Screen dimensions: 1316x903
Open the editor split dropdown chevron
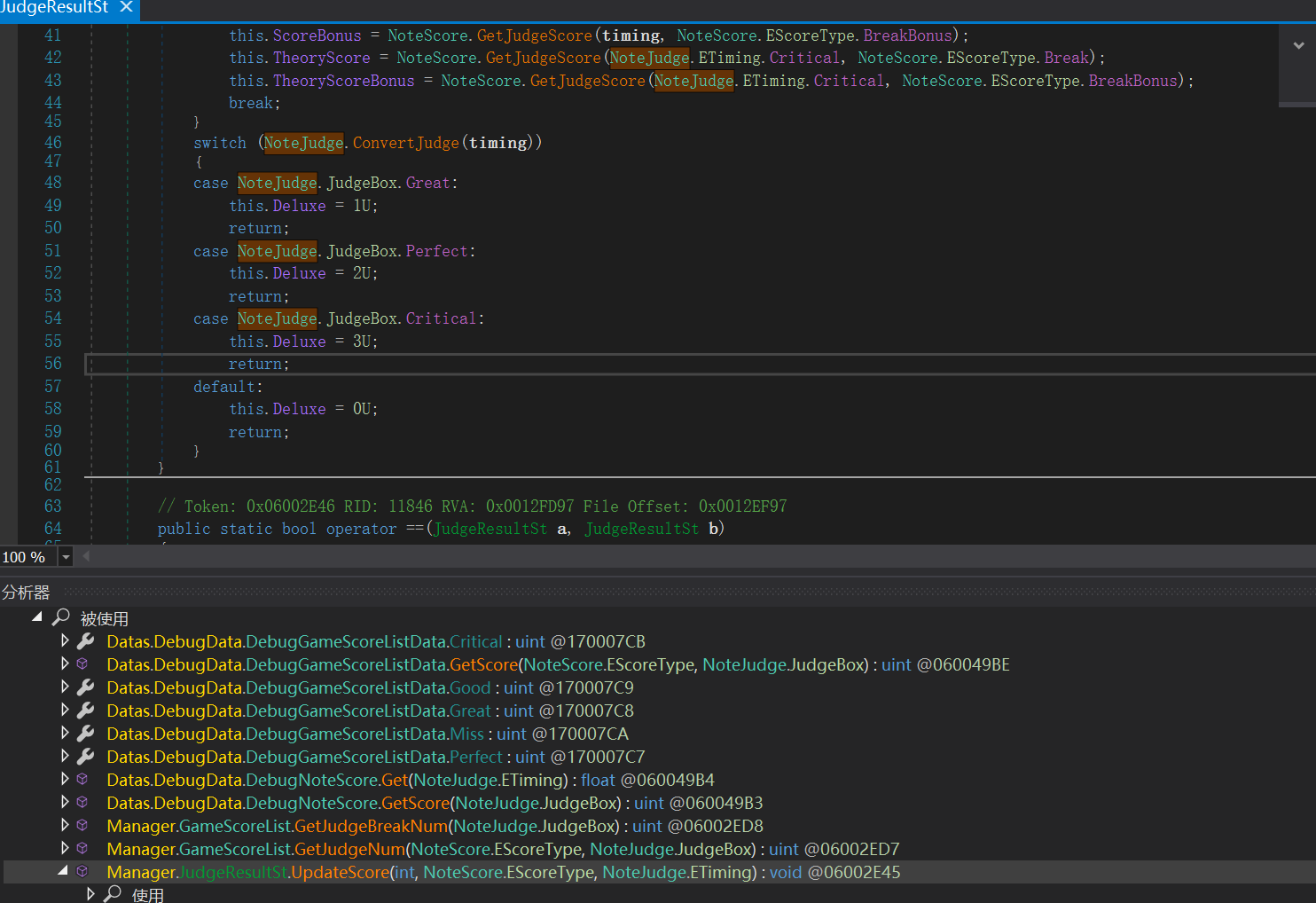point(1298,45)
